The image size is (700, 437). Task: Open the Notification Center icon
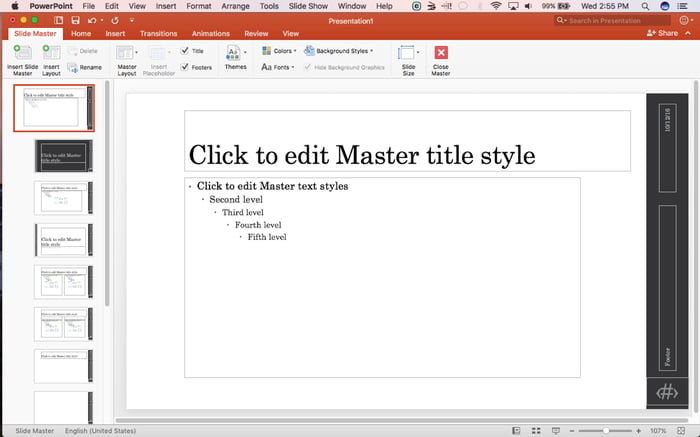pos(682,6)
